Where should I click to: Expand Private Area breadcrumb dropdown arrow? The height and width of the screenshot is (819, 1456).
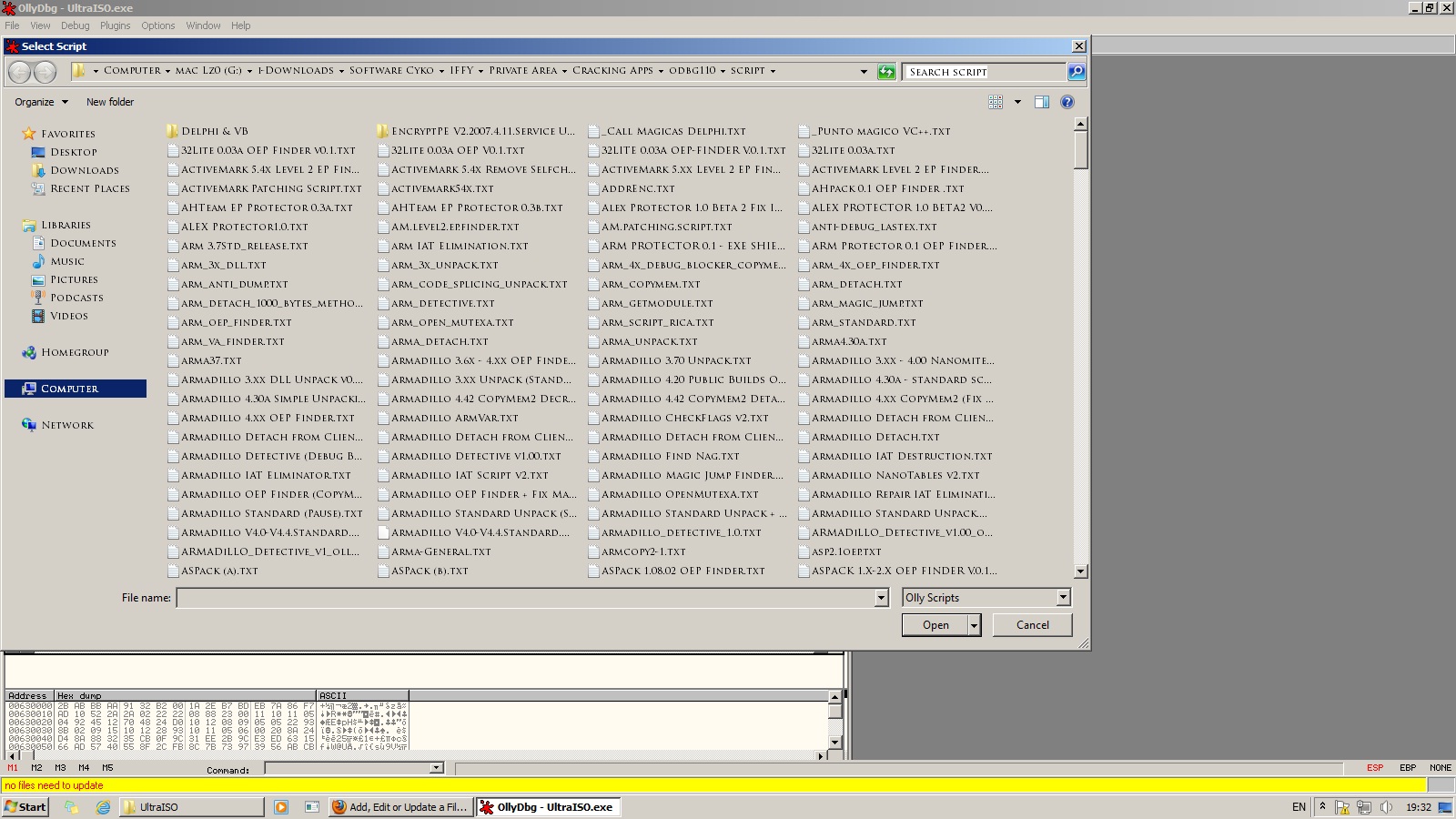(564, 71)
